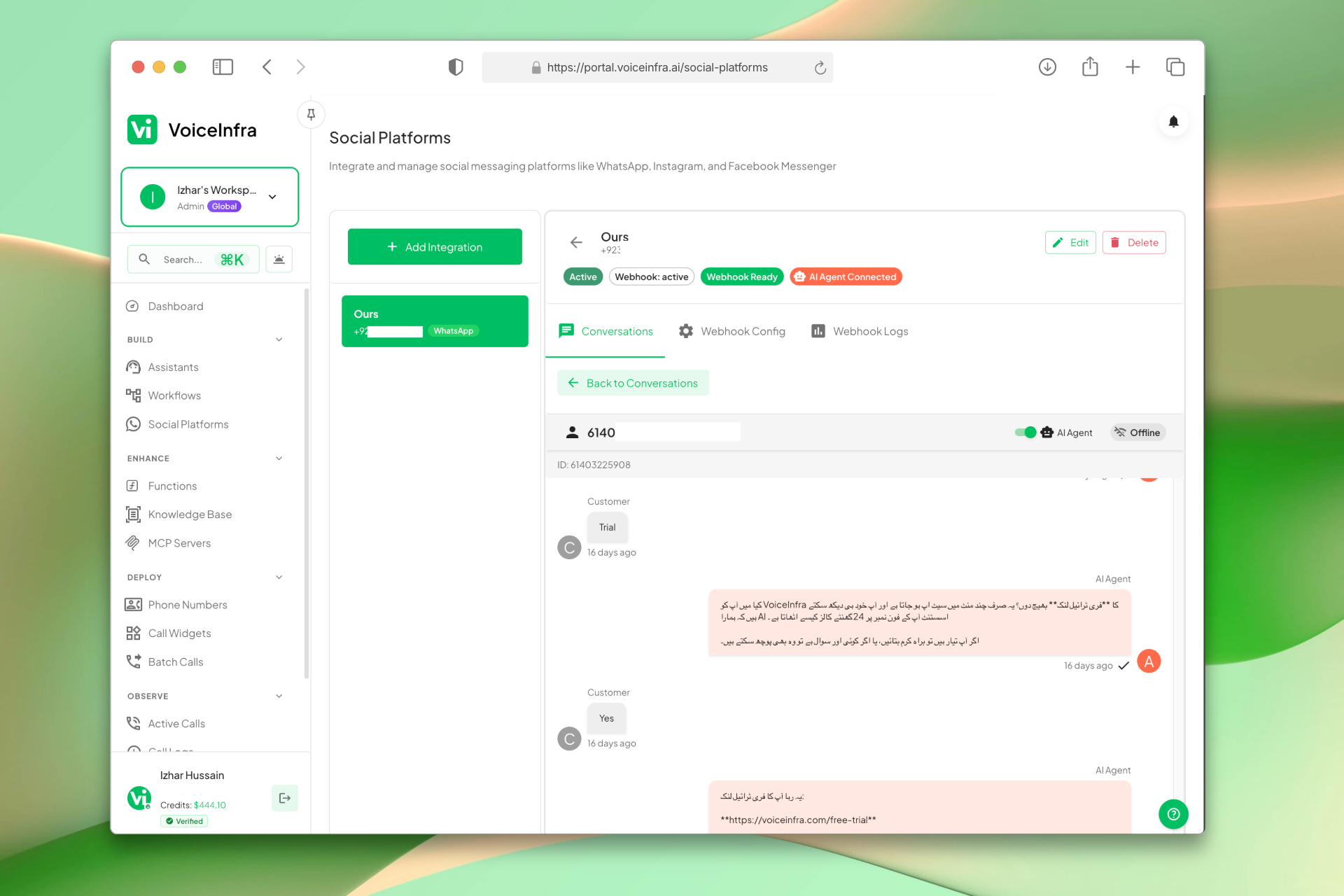The image size is (1344, 896).
Task: Toggle the AI Agent switch
Action: [1025, 433]
